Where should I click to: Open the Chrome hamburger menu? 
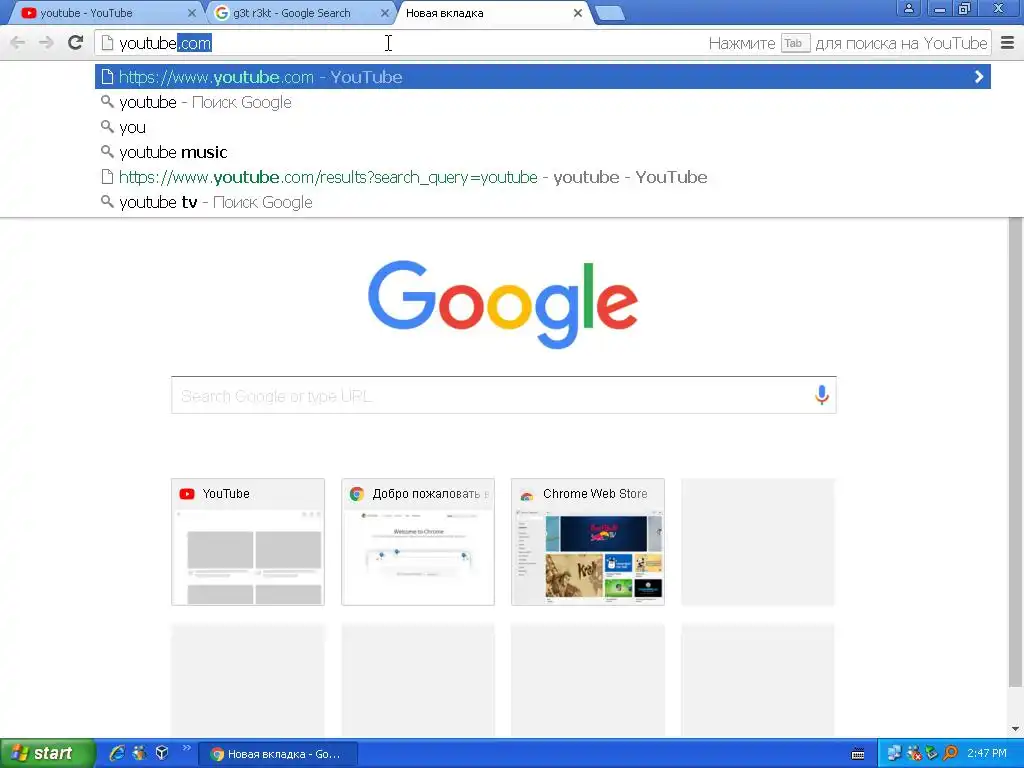pyautogui.click(x=1008, y=43)
